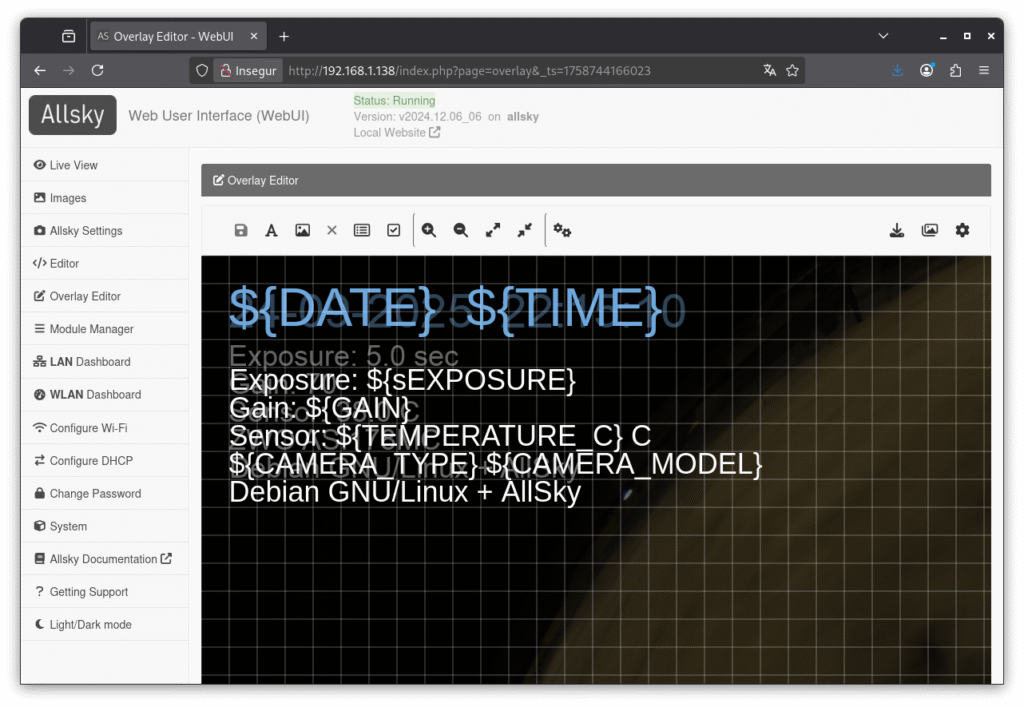1024x707 pixels.
Task: Click the compress arrows fit icon
Action: (524, 230)
